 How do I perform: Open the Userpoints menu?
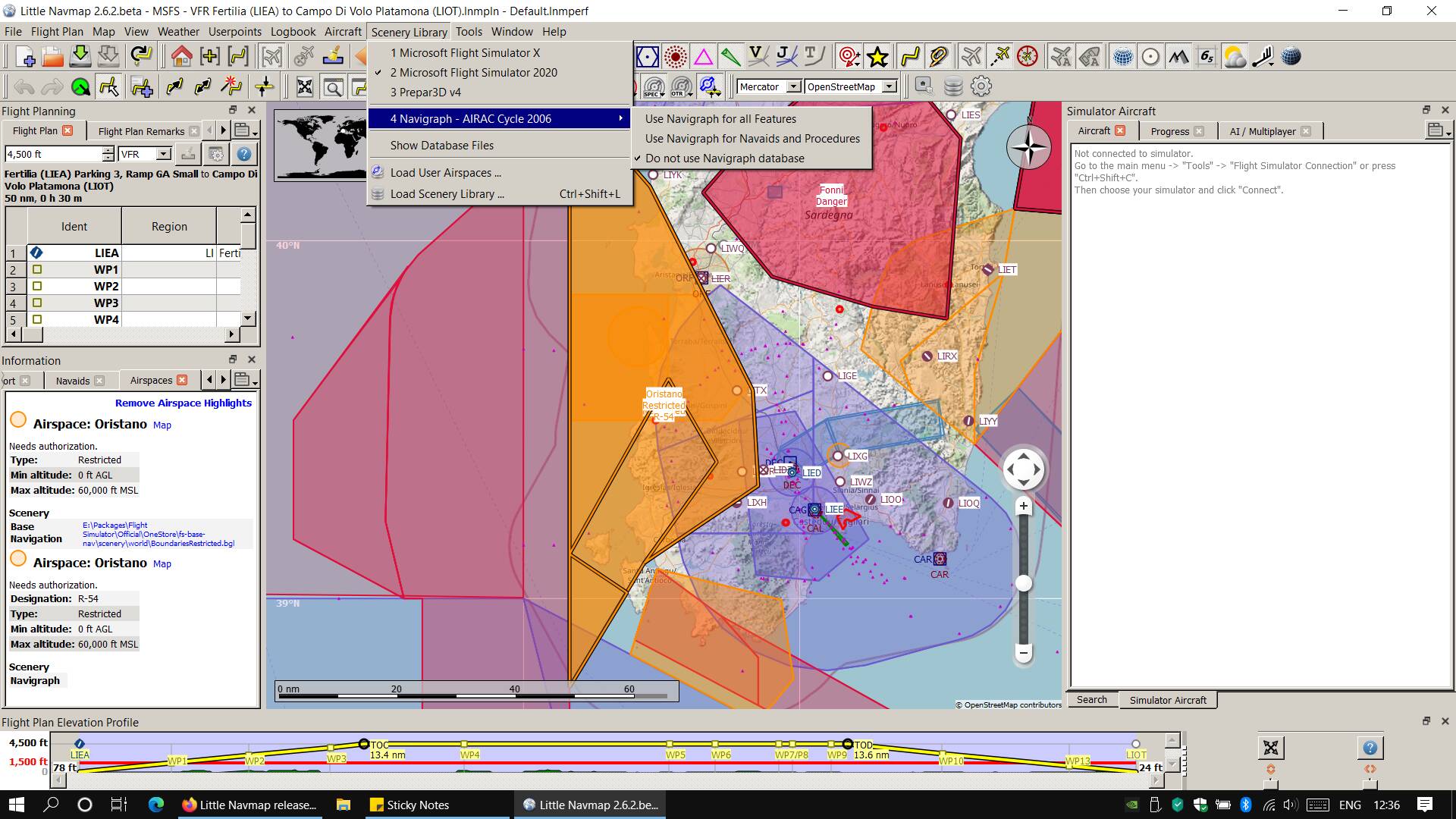[235, 32]
